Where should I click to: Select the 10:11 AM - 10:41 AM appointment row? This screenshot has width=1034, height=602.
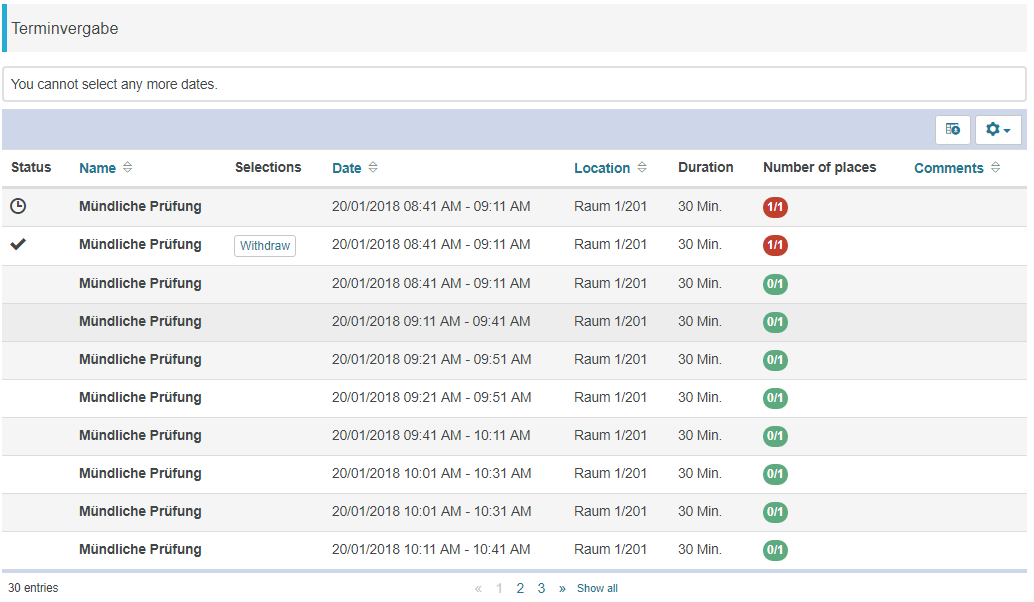tap(430, 549)
